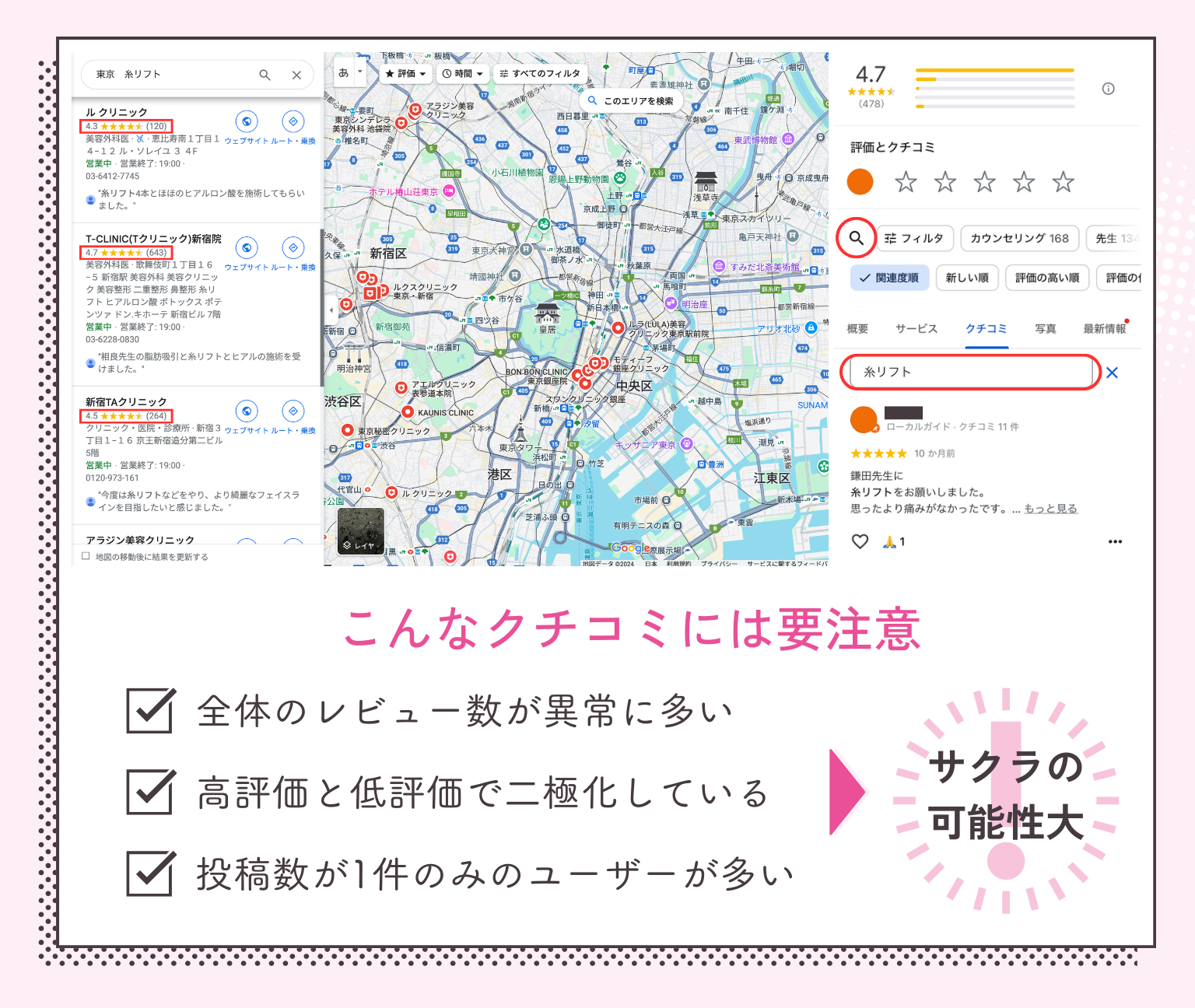Open the レイヤ map layers thumbnail
The image size is (1195, 1008).
pos(360,532)
